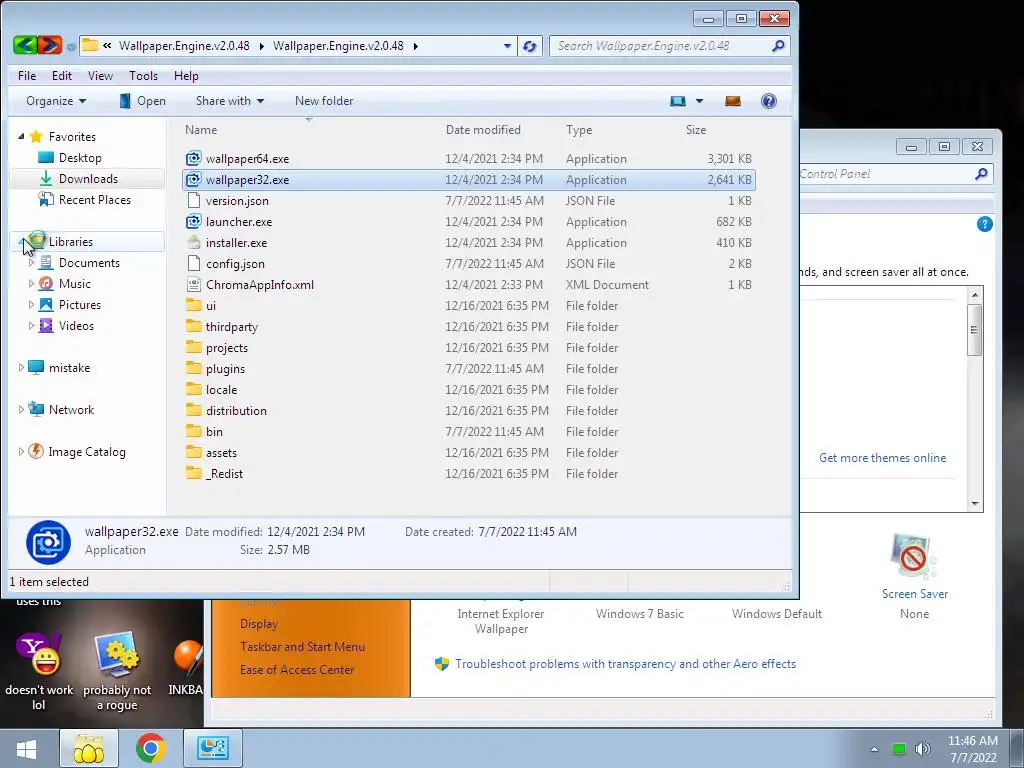The width and height of the screenshot is (1024, 768).
Task: Click the Open toolbar button
Action: (x=142, y=101)
